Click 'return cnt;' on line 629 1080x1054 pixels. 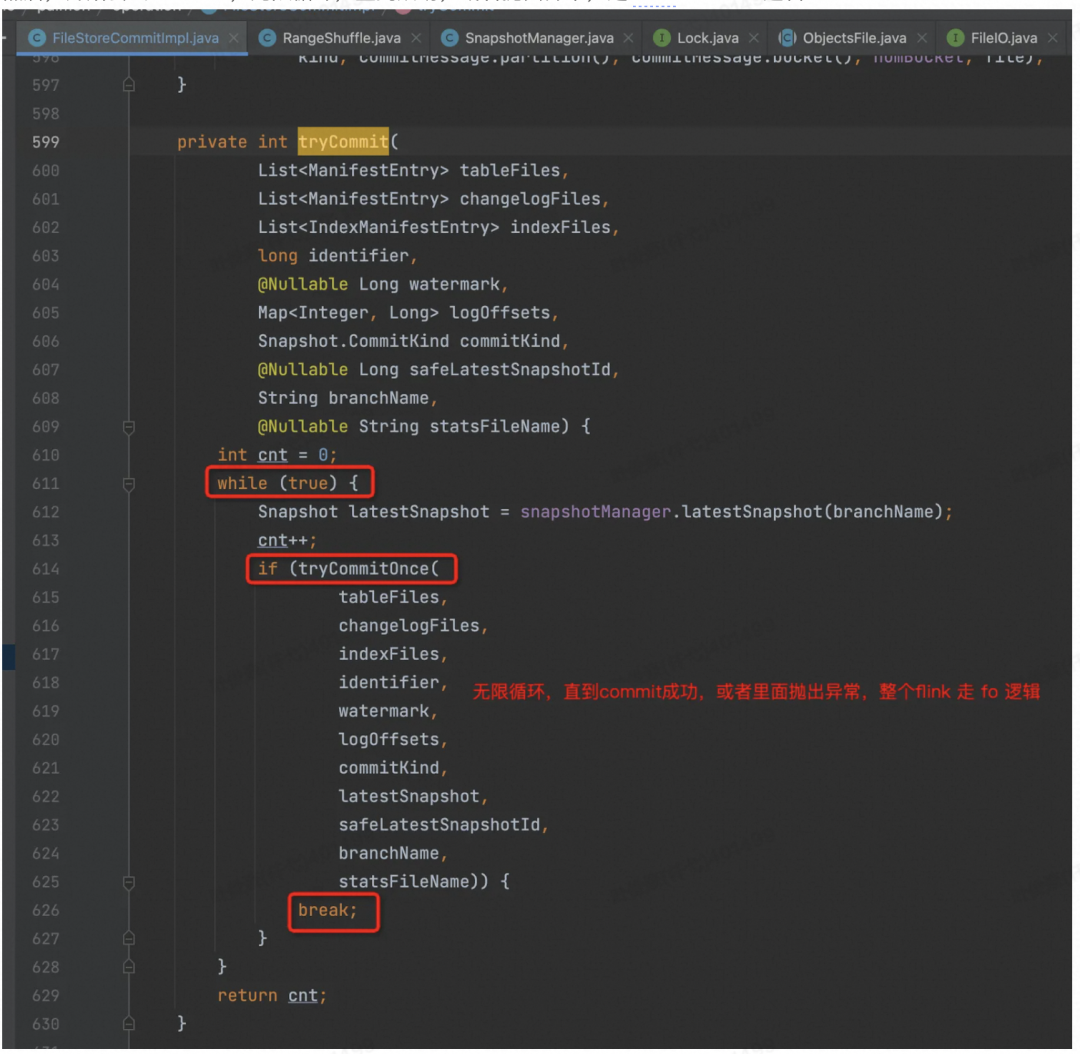coord(272,995)
